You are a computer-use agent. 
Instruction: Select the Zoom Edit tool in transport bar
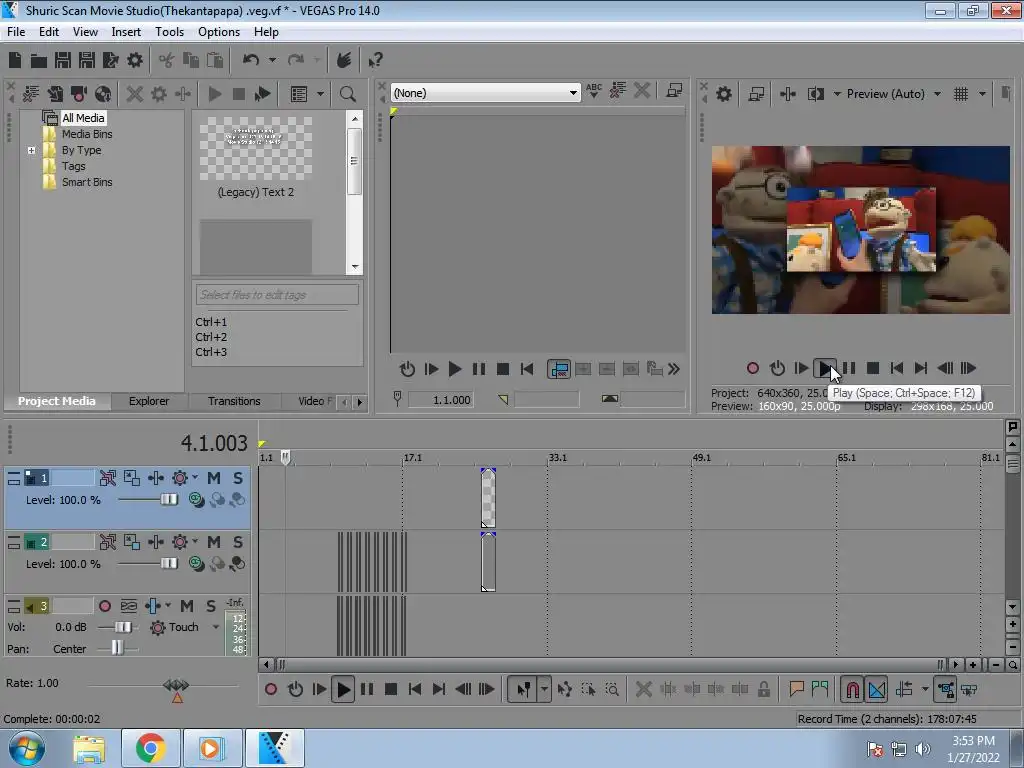click(x=612, y=689)
